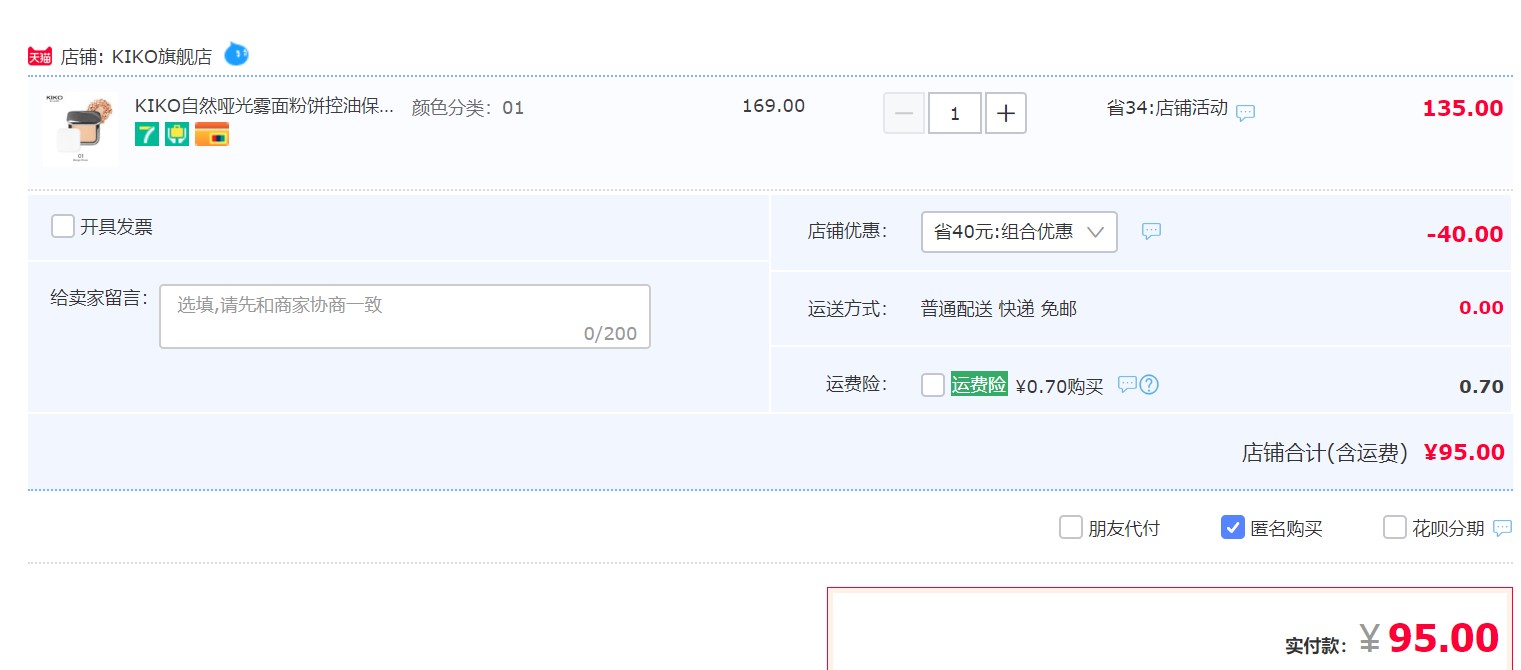
Task: Click the shipping fee 0.00 value
Action: (x=1481, y=308)
